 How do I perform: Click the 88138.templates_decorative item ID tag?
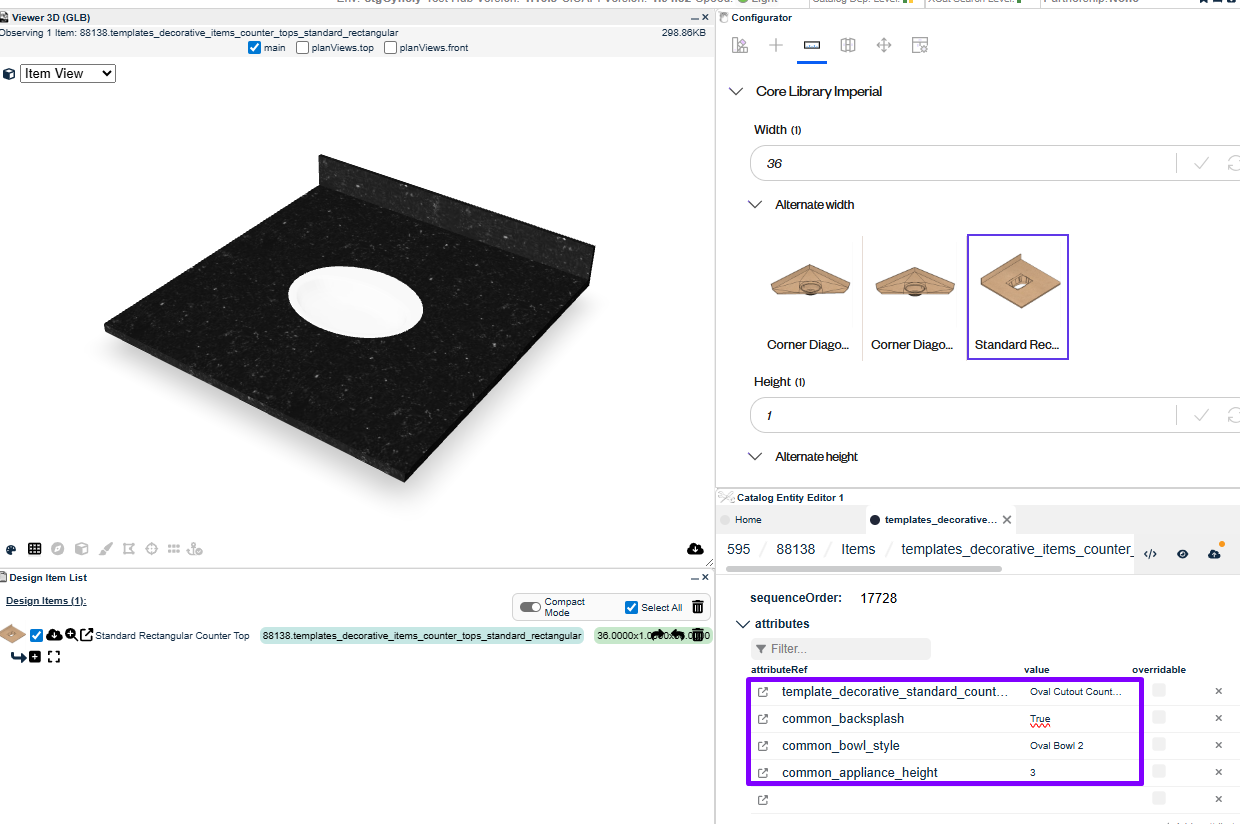point(422,635)
